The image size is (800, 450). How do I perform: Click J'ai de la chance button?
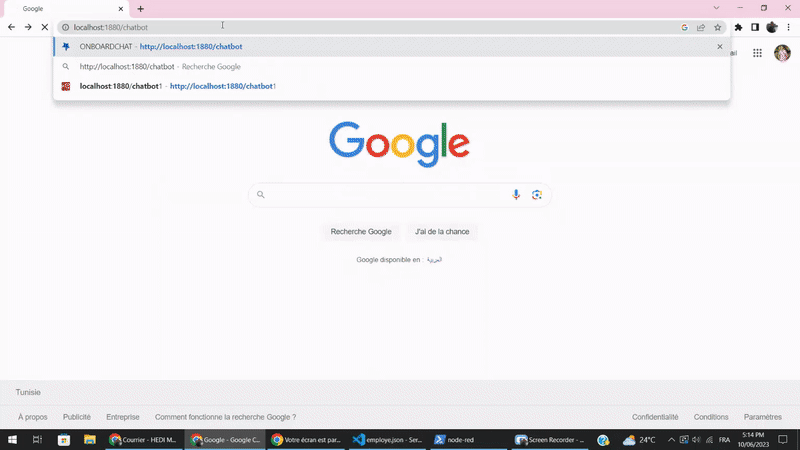coord(442,232)
